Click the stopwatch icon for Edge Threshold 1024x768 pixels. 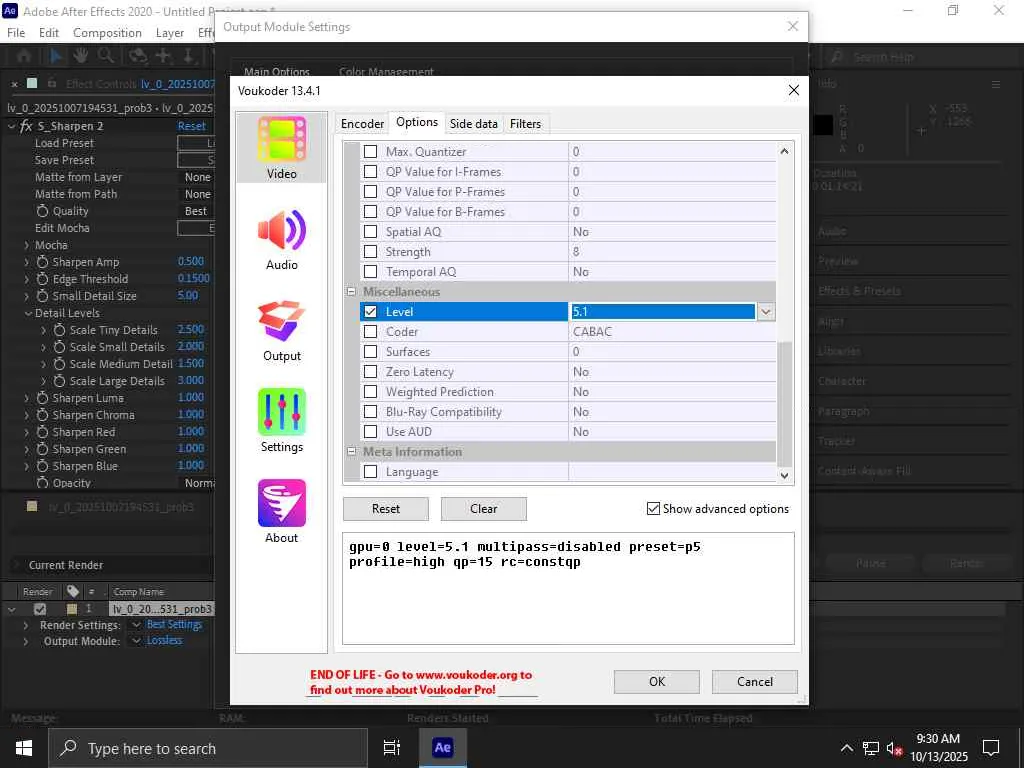tap(42, 279)
